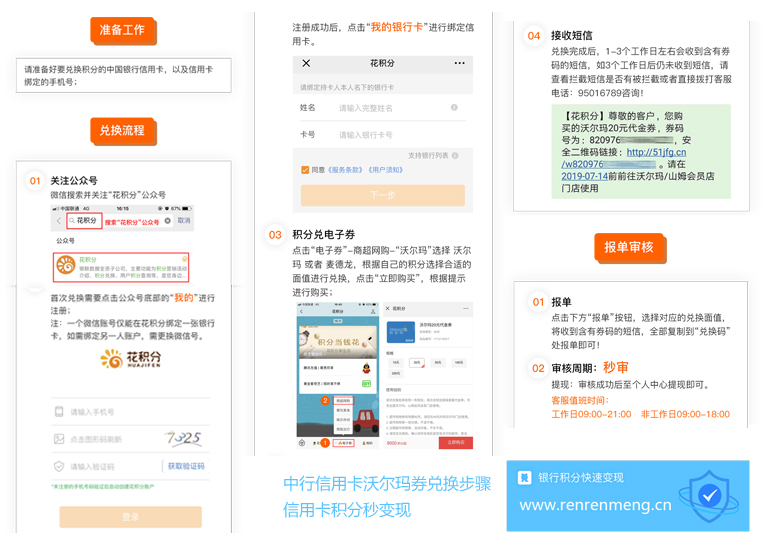Refresh the 7325 captcha image

pos(184,438)
